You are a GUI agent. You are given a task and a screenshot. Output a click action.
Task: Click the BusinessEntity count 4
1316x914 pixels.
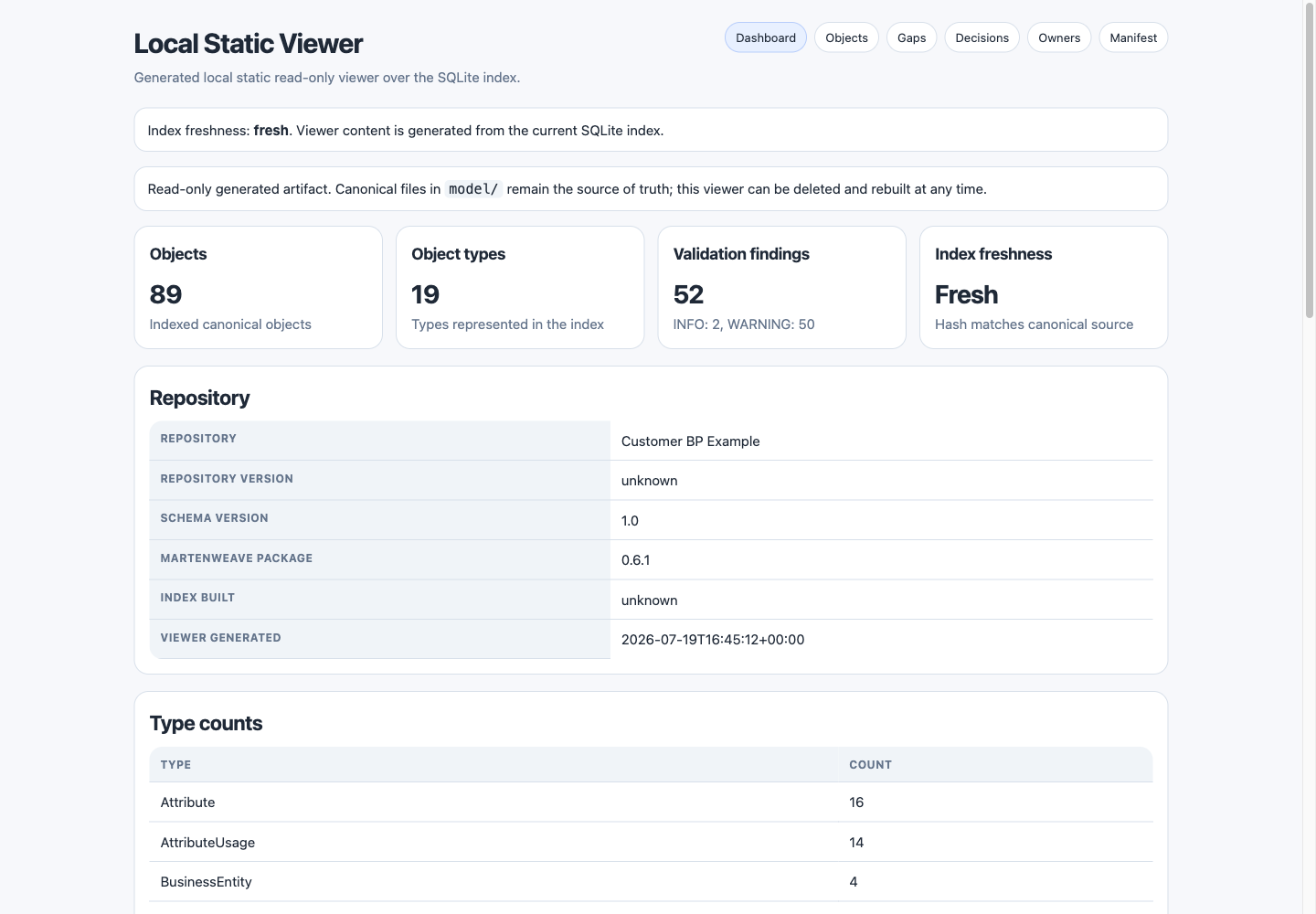click(854, 882)
